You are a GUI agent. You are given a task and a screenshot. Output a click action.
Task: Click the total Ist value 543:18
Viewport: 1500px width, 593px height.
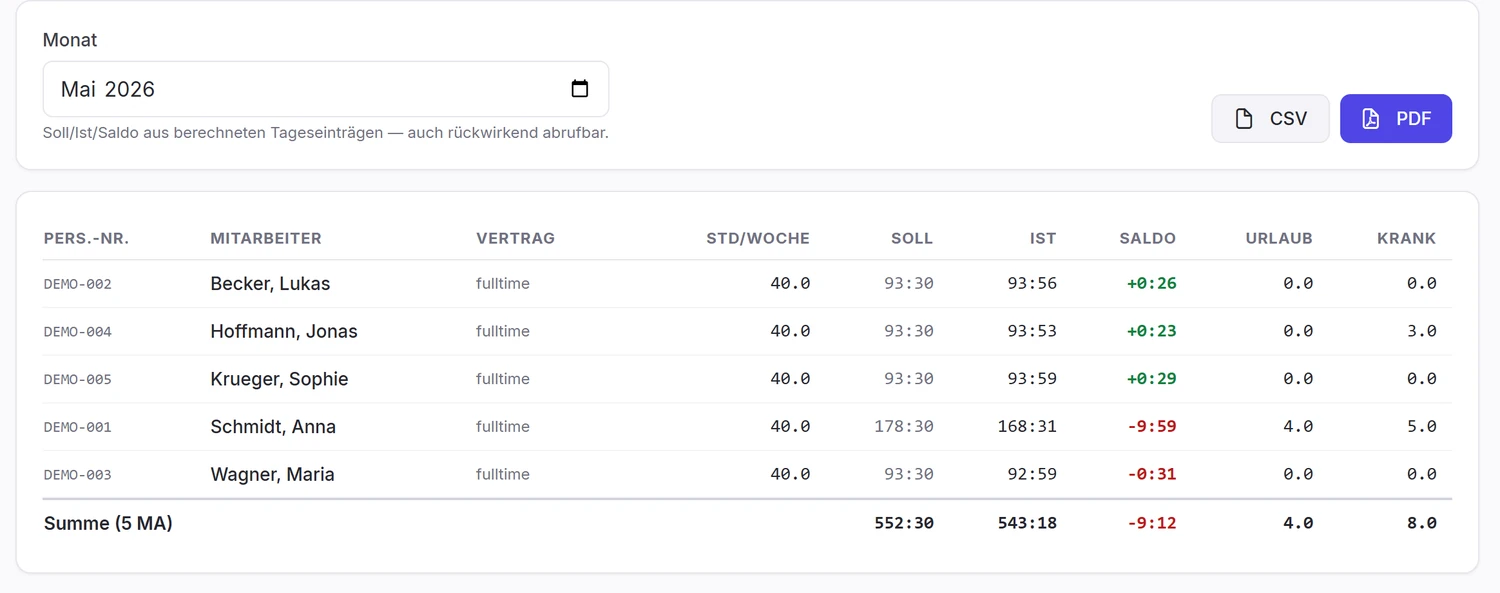click(x=1027, y=523)
